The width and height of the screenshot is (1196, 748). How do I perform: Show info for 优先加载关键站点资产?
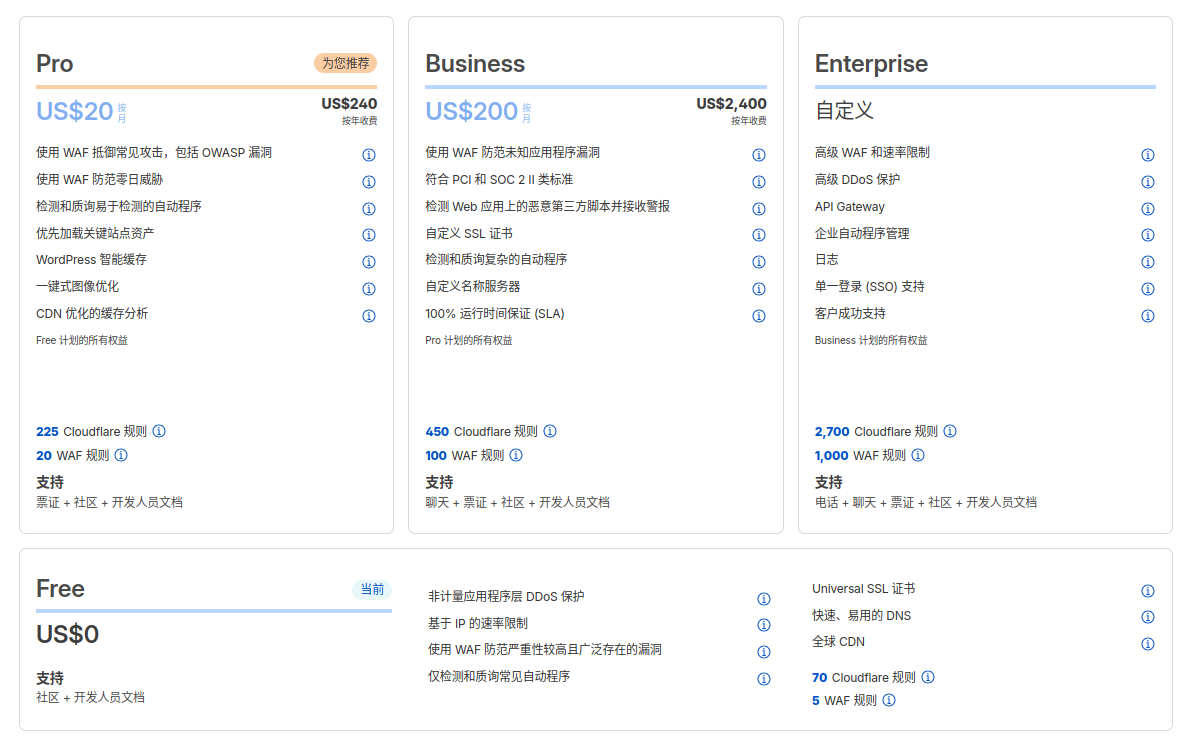(x=368, y=235)
